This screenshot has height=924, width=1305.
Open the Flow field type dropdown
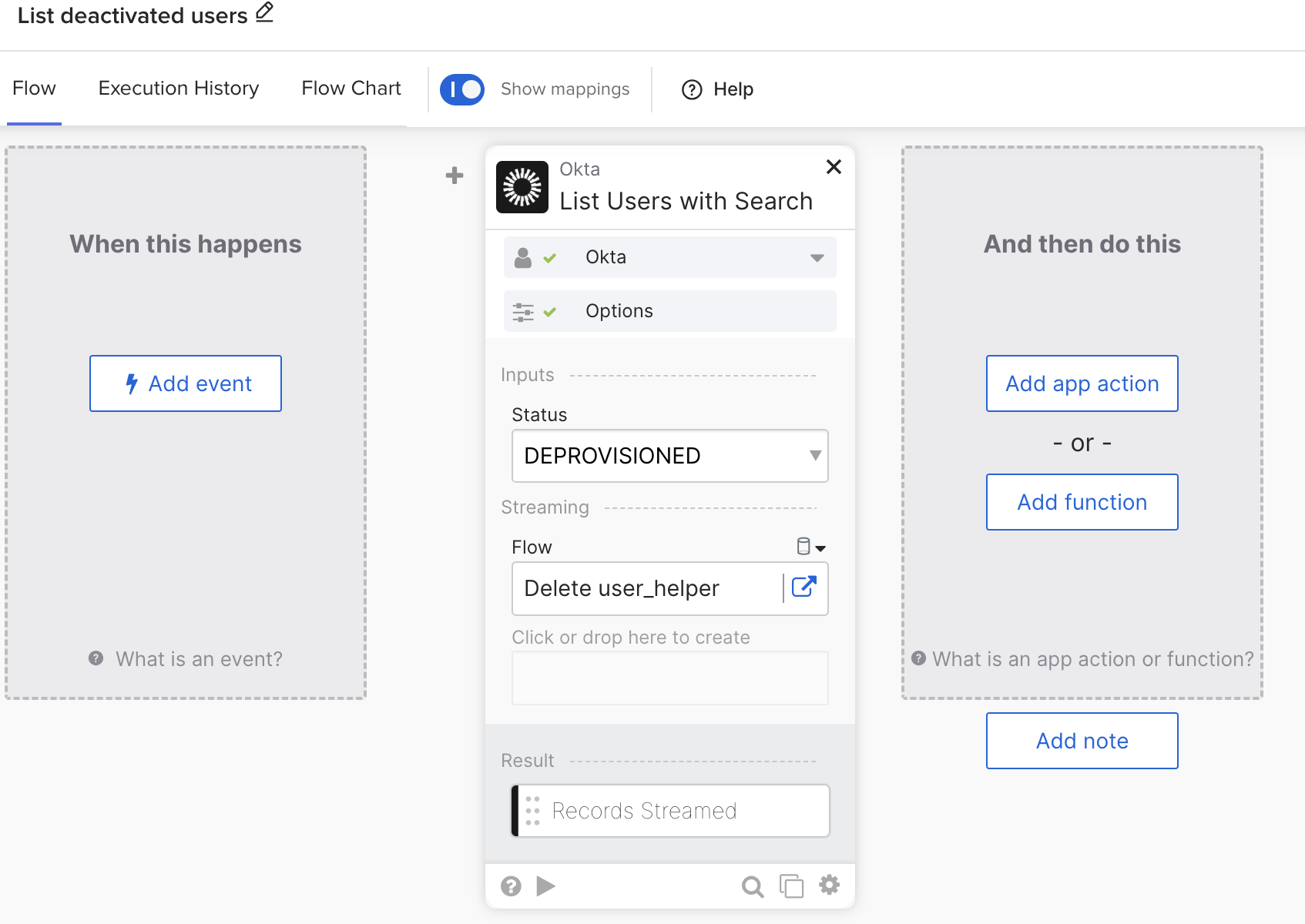click(810, 547)
